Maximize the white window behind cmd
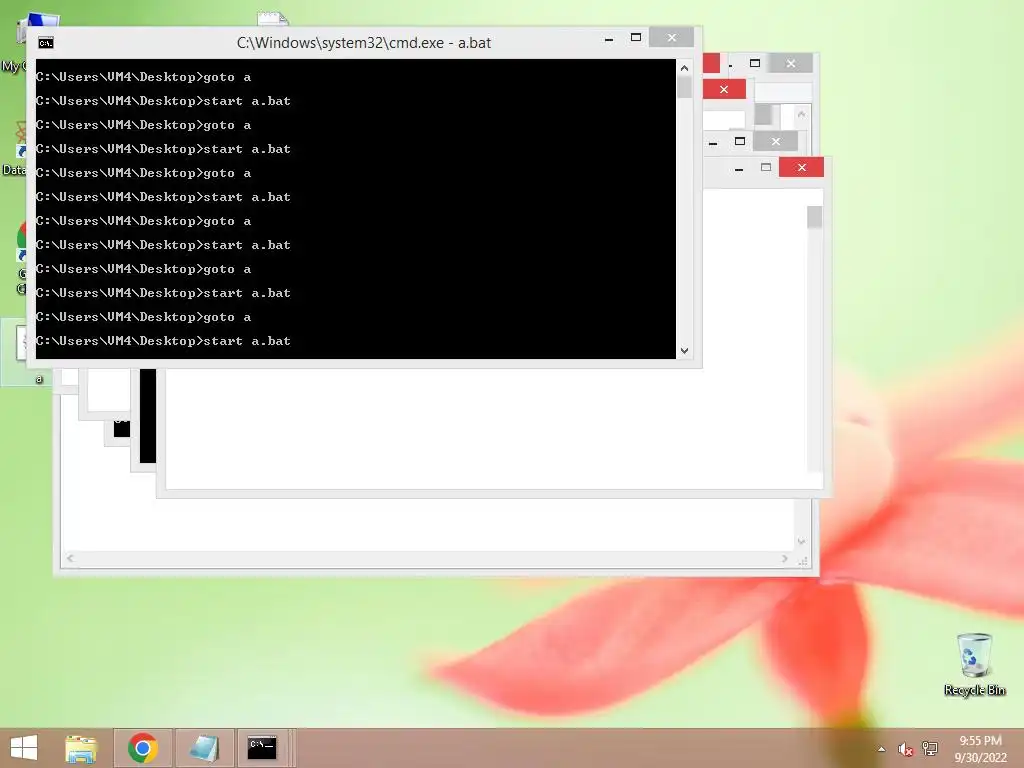 click(766, 168)
